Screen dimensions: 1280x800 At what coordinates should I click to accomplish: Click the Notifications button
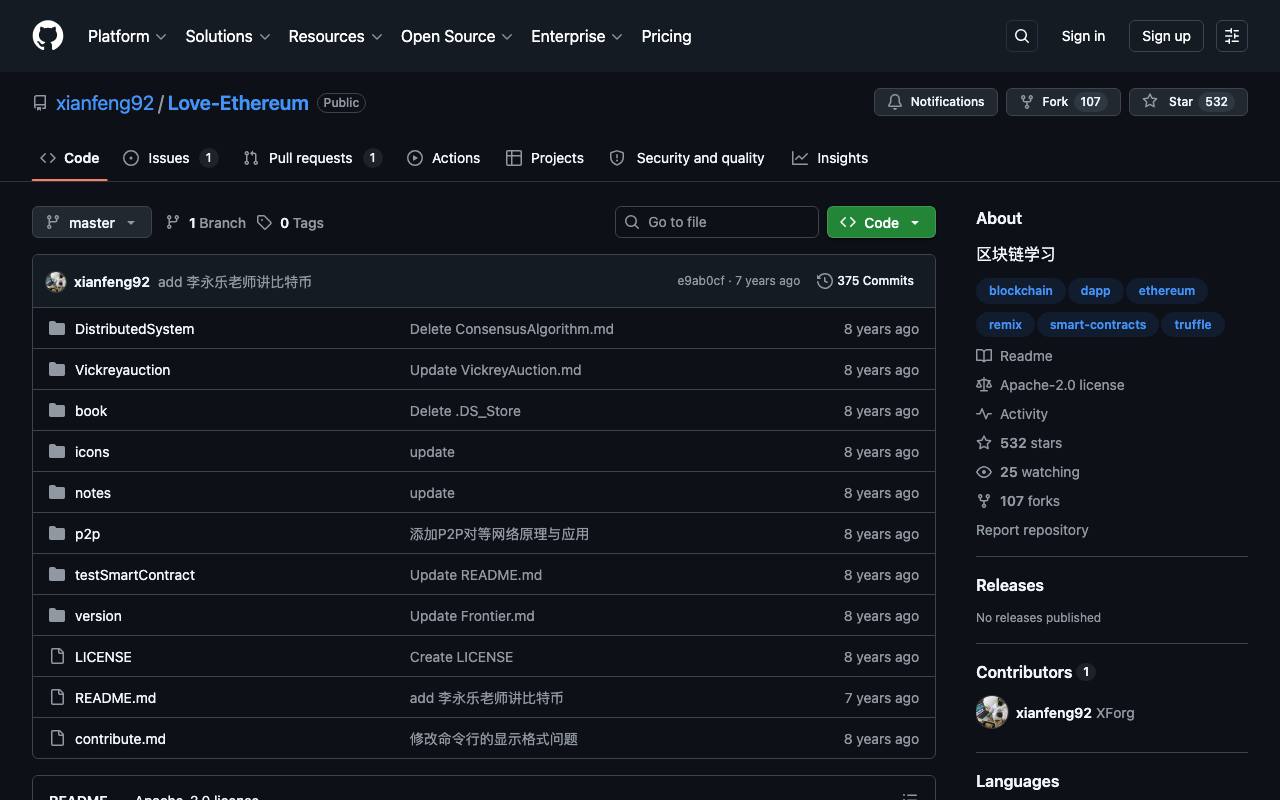click(x=936, y=102)
